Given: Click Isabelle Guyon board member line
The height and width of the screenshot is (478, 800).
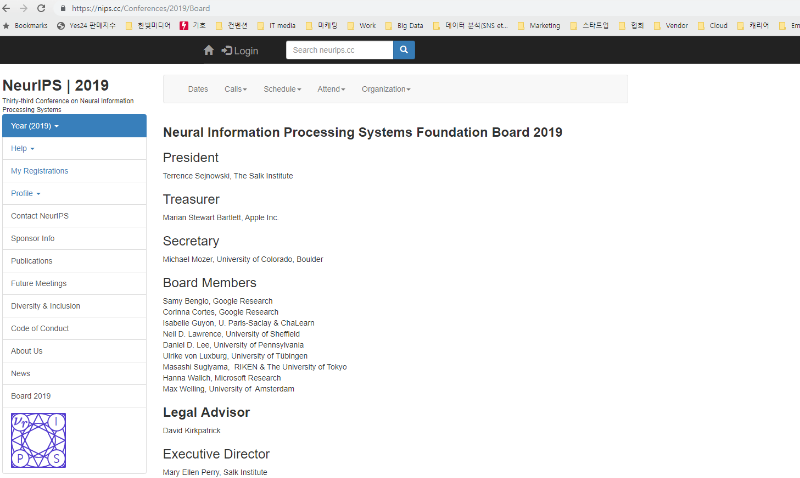Looking at the screenshot, I should point(239,323).
